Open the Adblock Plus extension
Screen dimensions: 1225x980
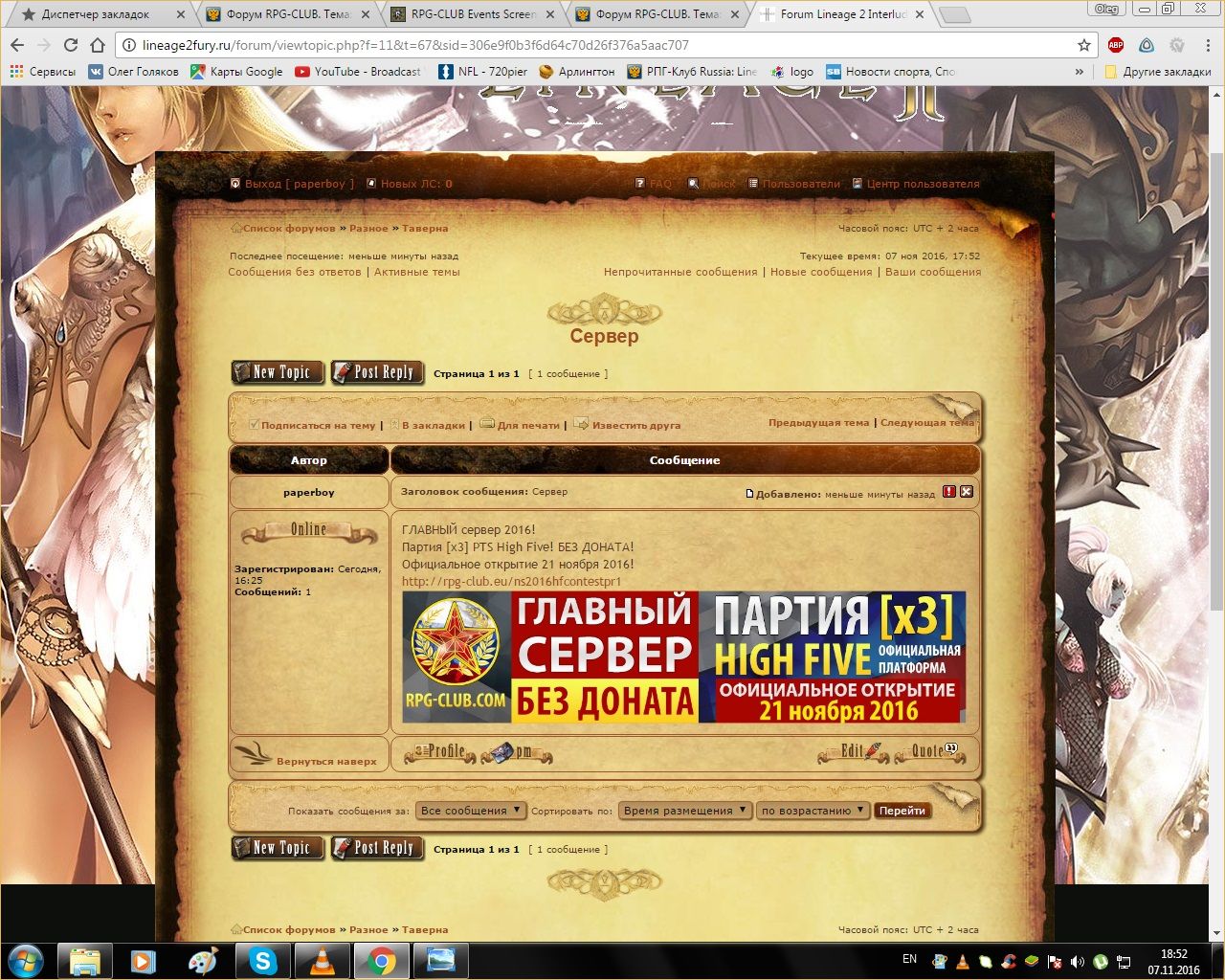click(x=1115, y=45)
